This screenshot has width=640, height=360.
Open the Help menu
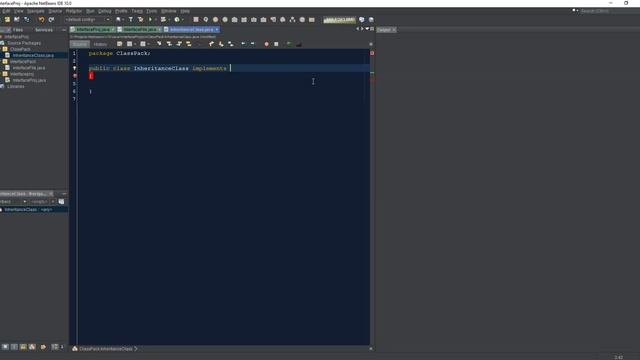tap(185, 11)
